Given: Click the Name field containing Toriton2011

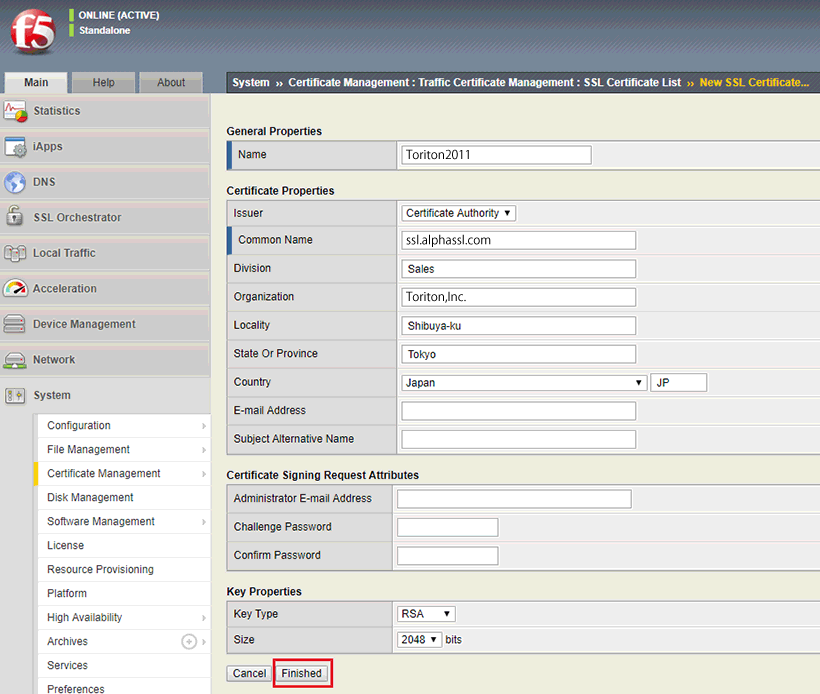Looking at the screenshot, I should point(496,155).
